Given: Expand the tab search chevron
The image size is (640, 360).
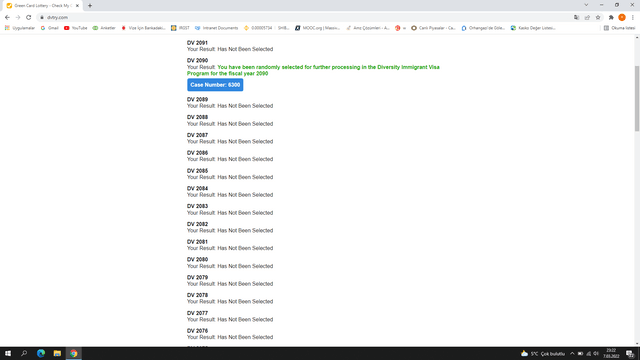Looking at the screenshot, I should (x=586, y=5).
